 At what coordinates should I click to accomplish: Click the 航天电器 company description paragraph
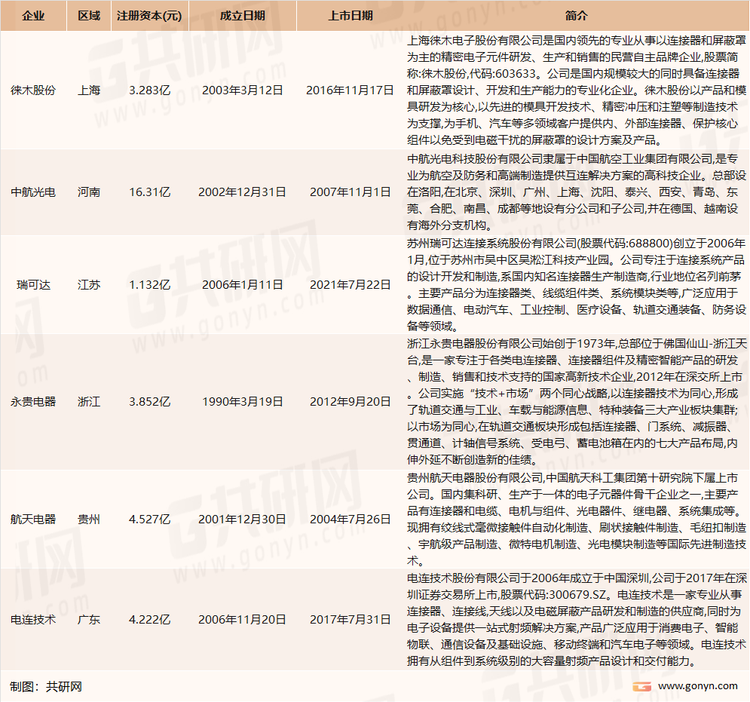[x=576, y=519]
